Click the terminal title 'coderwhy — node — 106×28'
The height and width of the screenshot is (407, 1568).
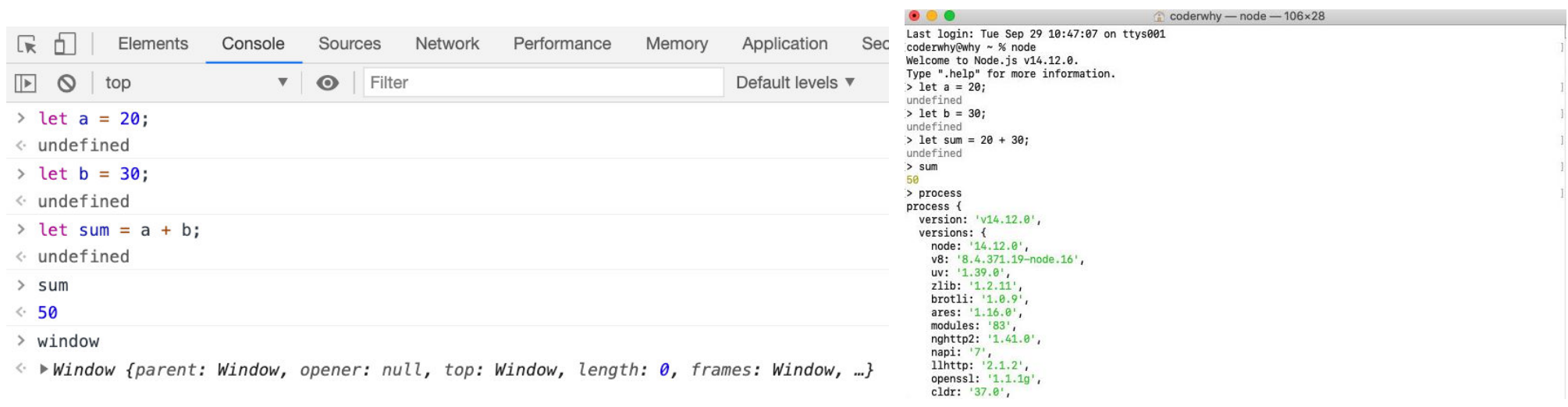click(1246, 16)
